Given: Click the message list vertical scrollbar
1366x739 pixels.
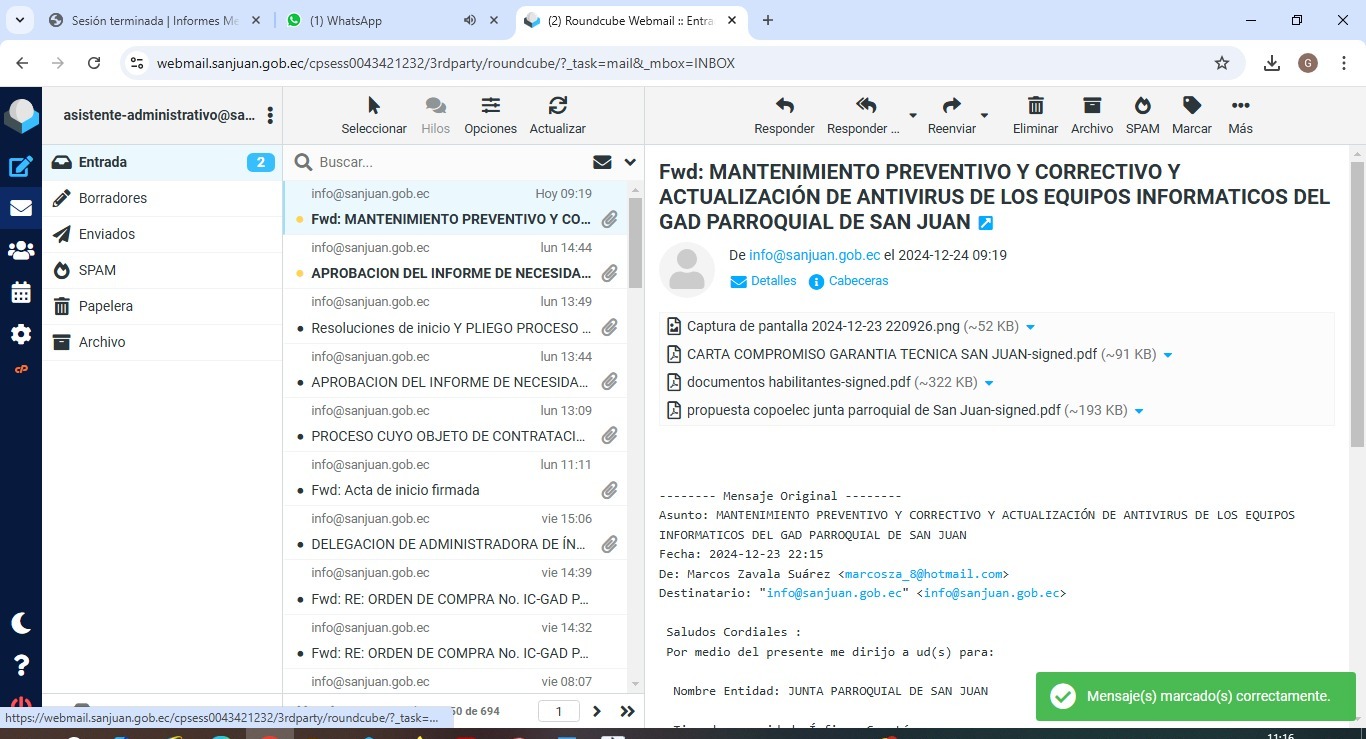Looking at the screenshot, I should 635,245.
